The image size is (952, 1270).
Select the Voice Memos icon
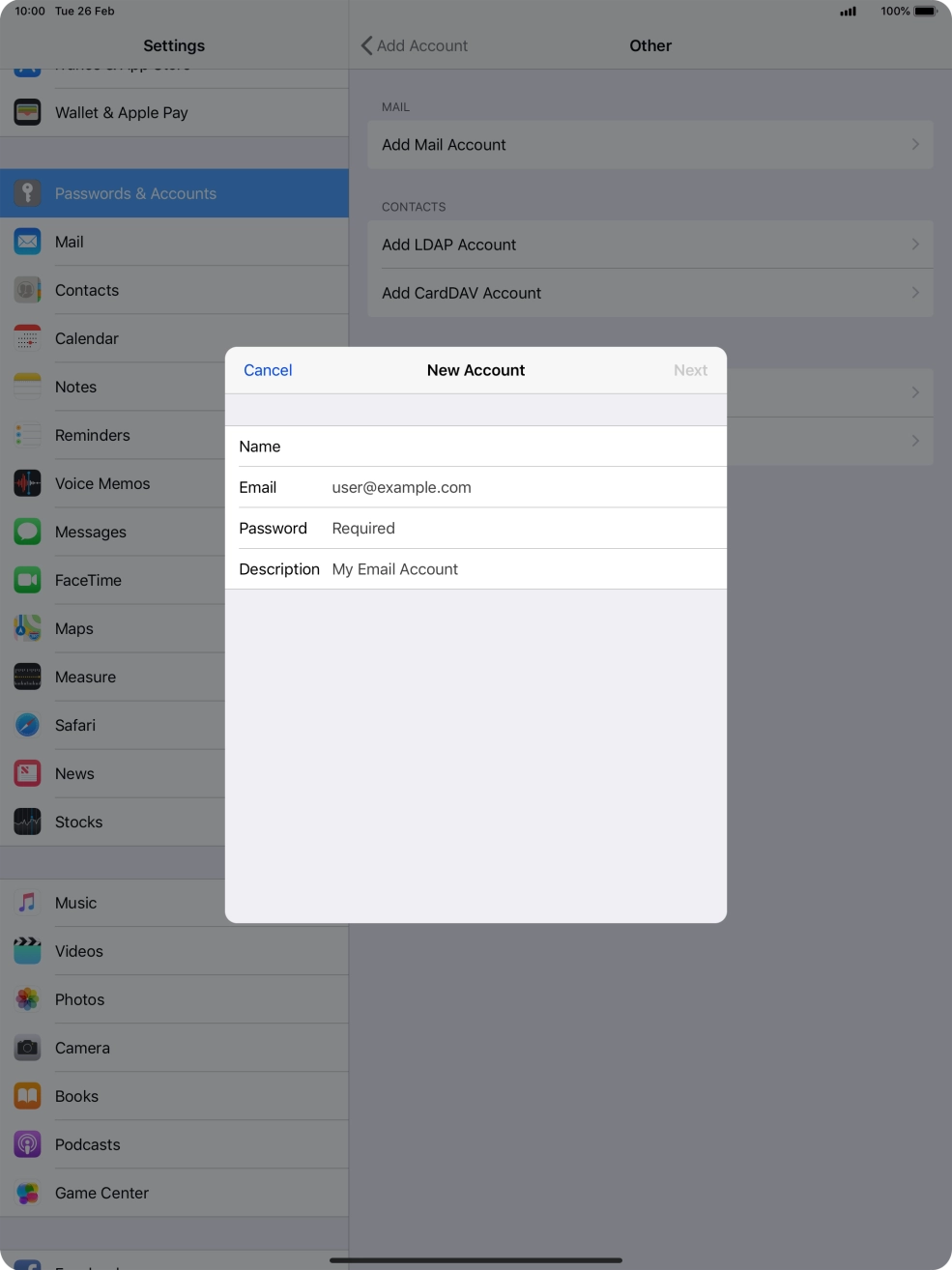pos(27,483)
